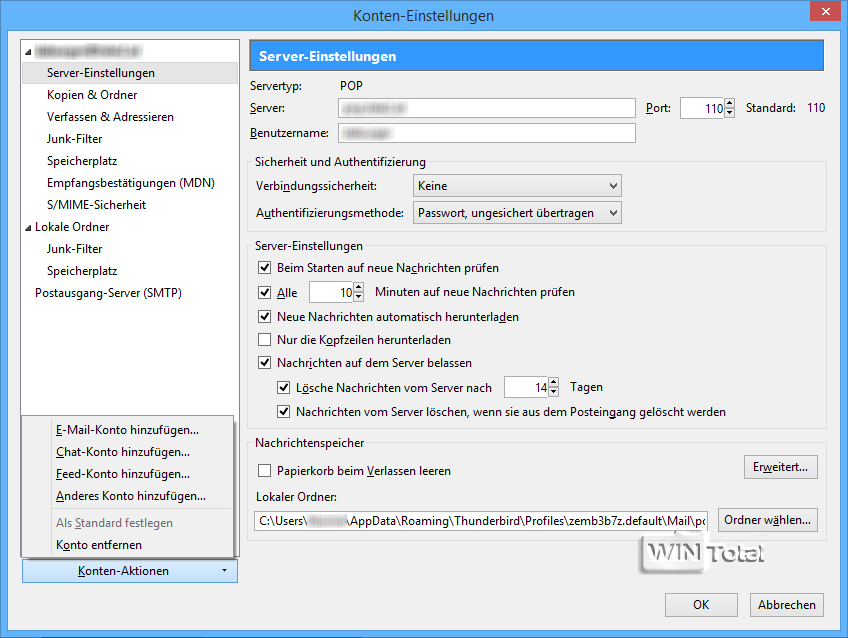Toggle Lösche Nachrichten vom Server nach

(283, 388)
